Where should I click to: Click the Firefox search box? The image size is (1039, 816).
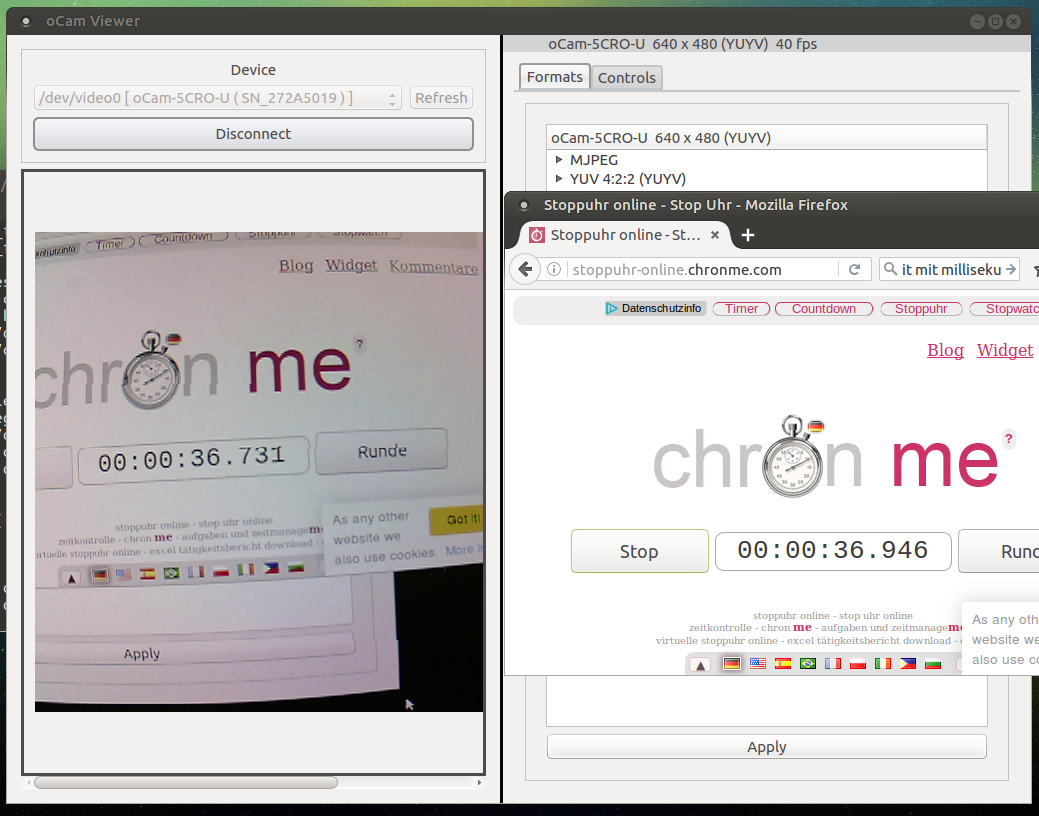point(949,269)
